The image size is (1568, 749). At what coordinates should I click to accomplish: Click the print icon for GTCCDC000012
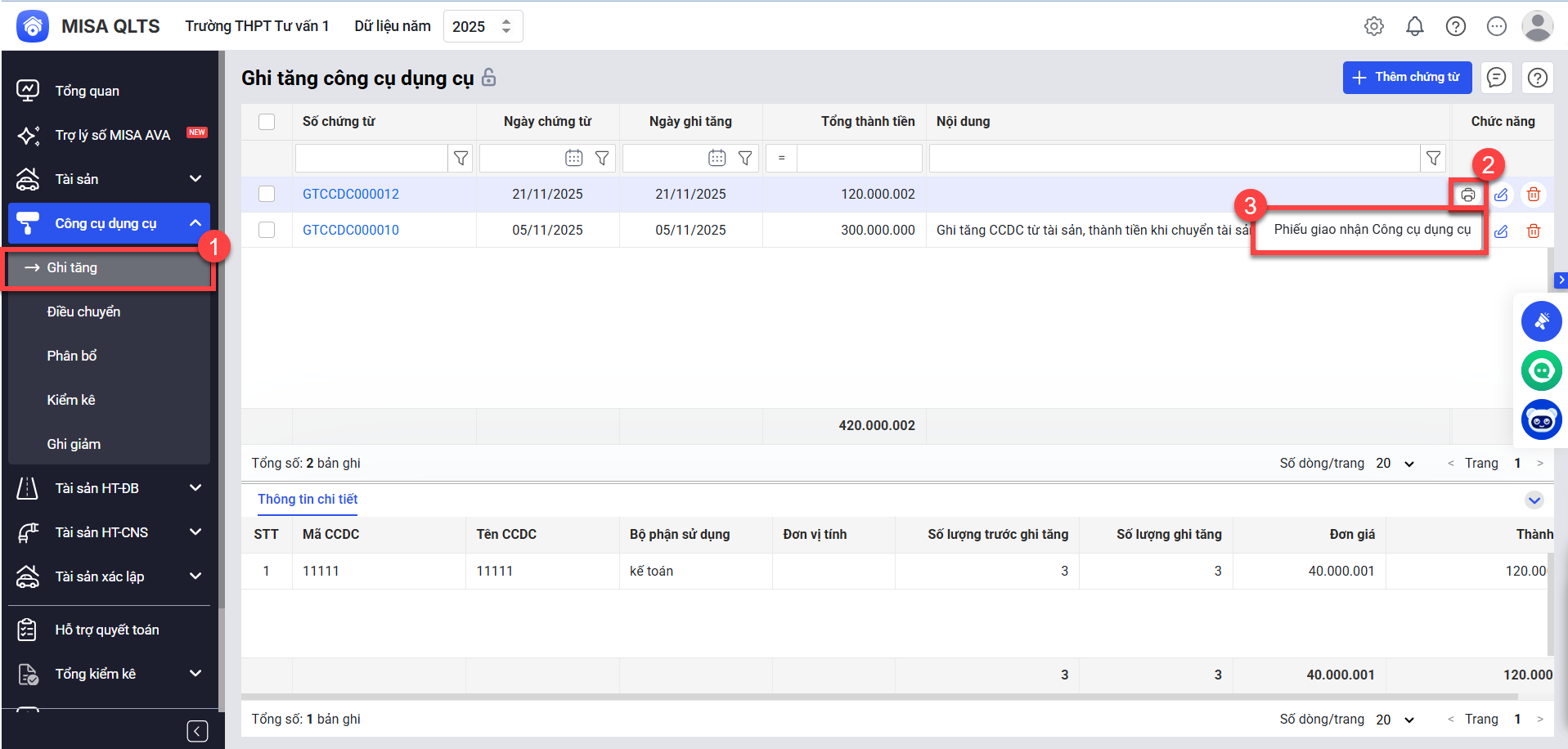coord(1467,195)
